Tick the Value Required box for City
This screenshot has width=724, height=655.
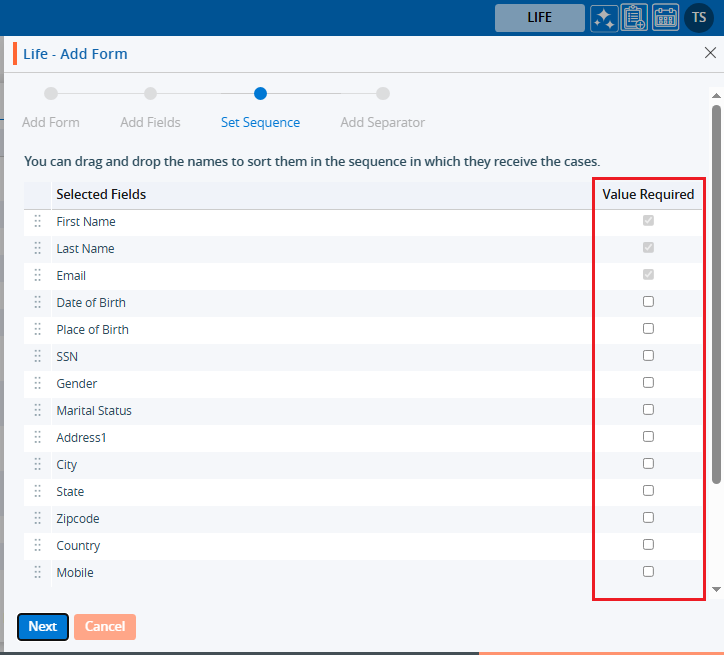tap(648, 464)
